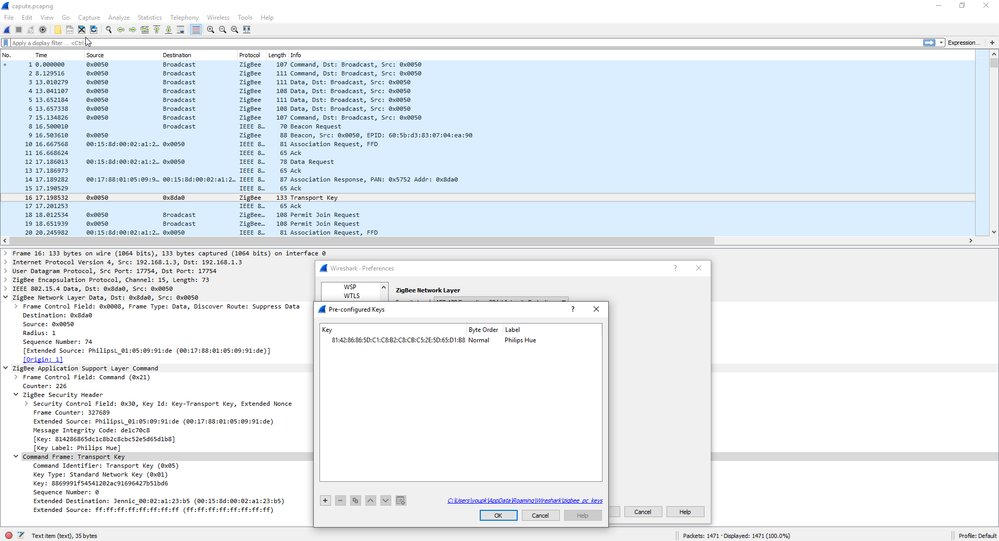Expand User Datagram Protocol row
The width and height of the screenshot is (999, 541).
pyautogui.click(x=6, y=271)
